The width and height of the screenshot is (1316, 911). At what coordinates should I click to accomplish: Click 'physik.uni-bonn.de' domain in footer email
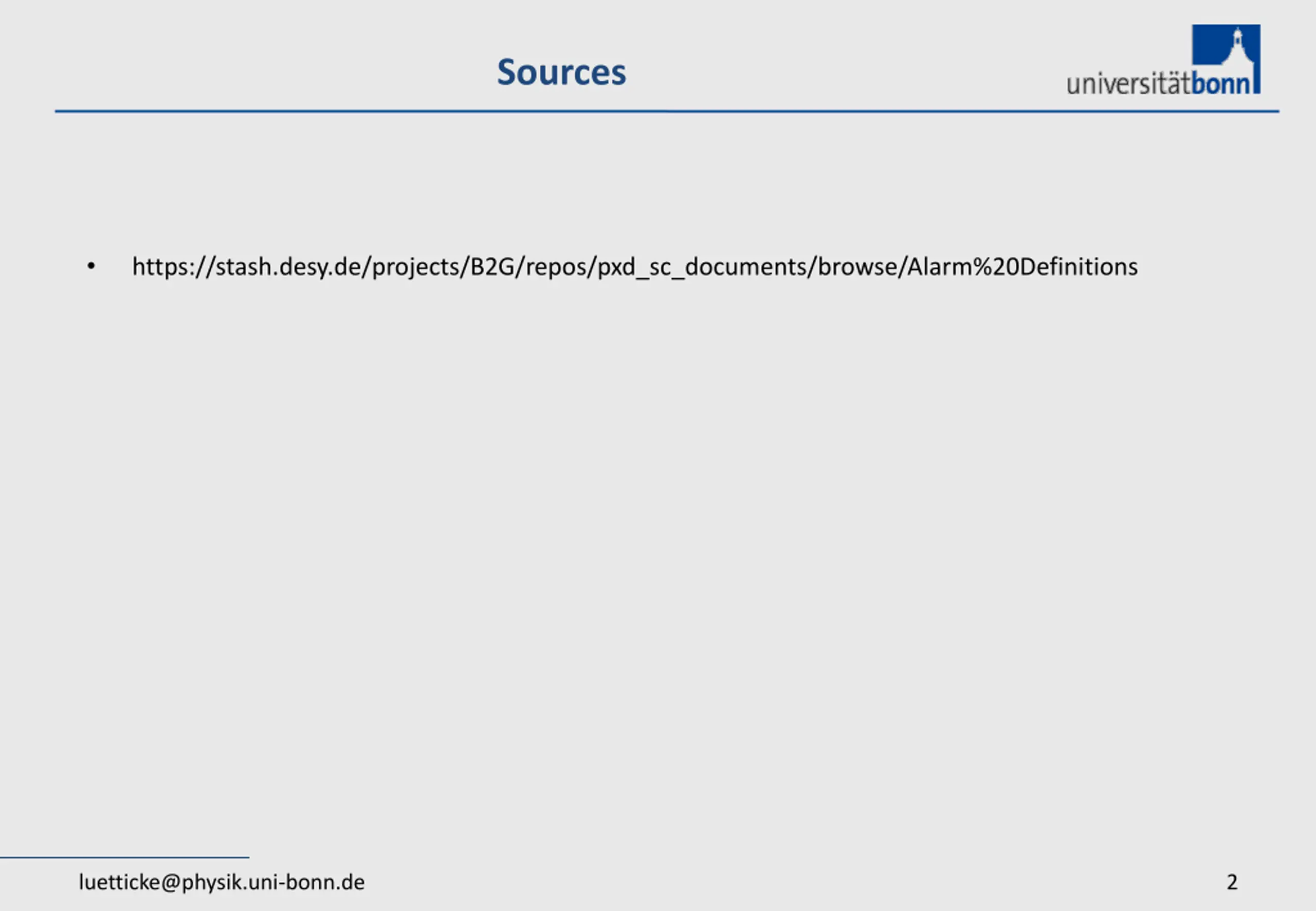tap(273, 882)
